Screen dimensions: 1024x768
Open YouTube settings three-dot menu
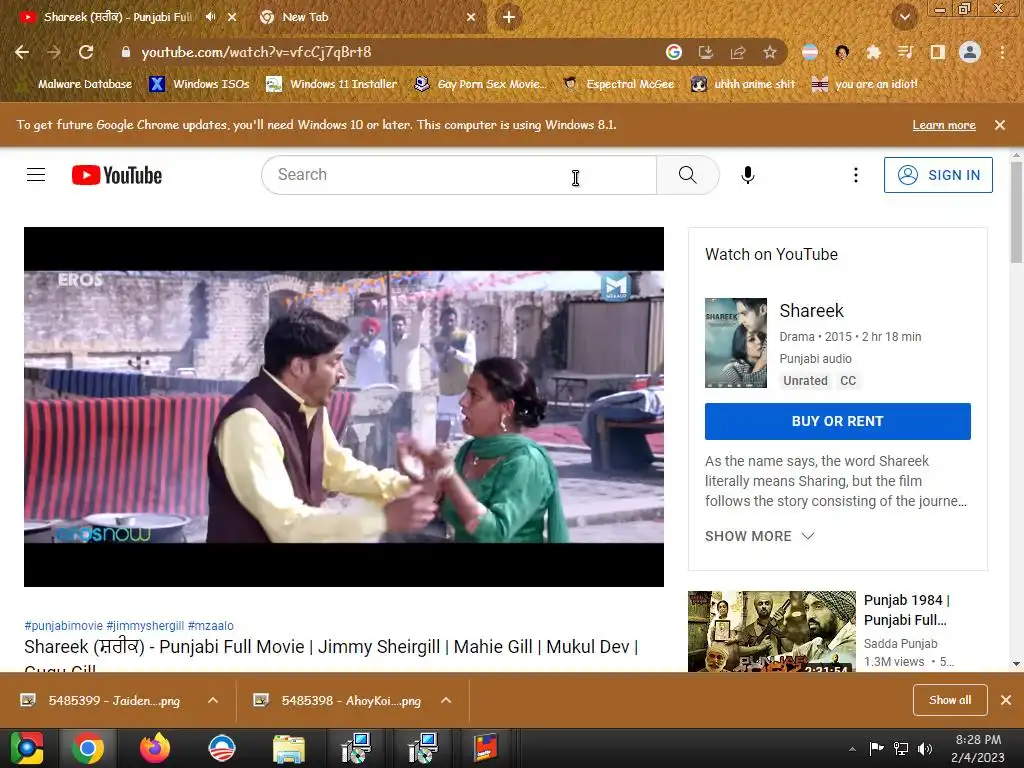(856, 175)
